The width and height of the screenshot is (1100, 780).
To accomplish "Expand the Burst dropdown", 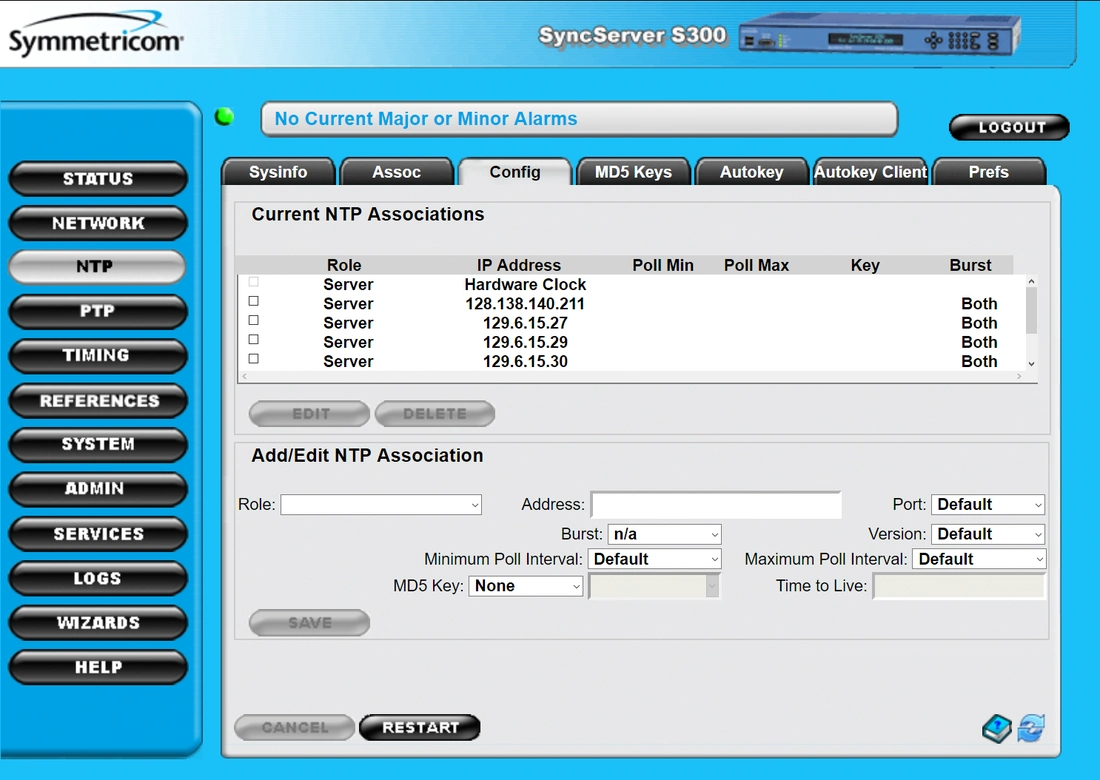I will [x=664, y=534].
